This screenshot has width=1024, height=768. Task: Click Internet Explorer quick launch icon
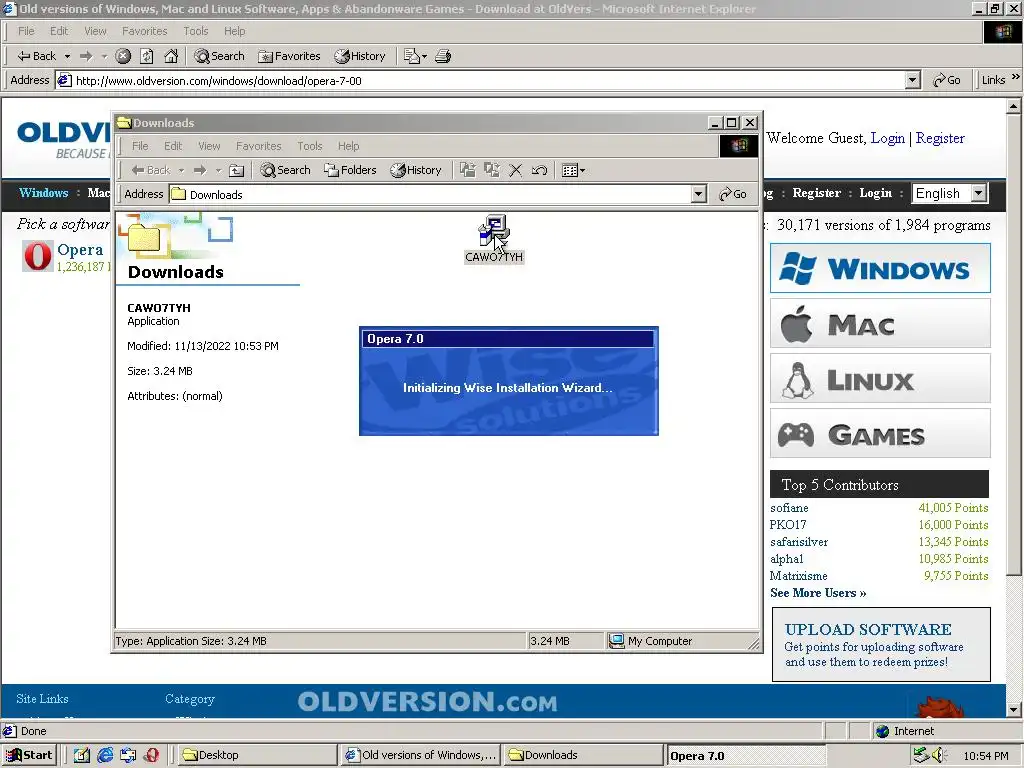(104, 755)
